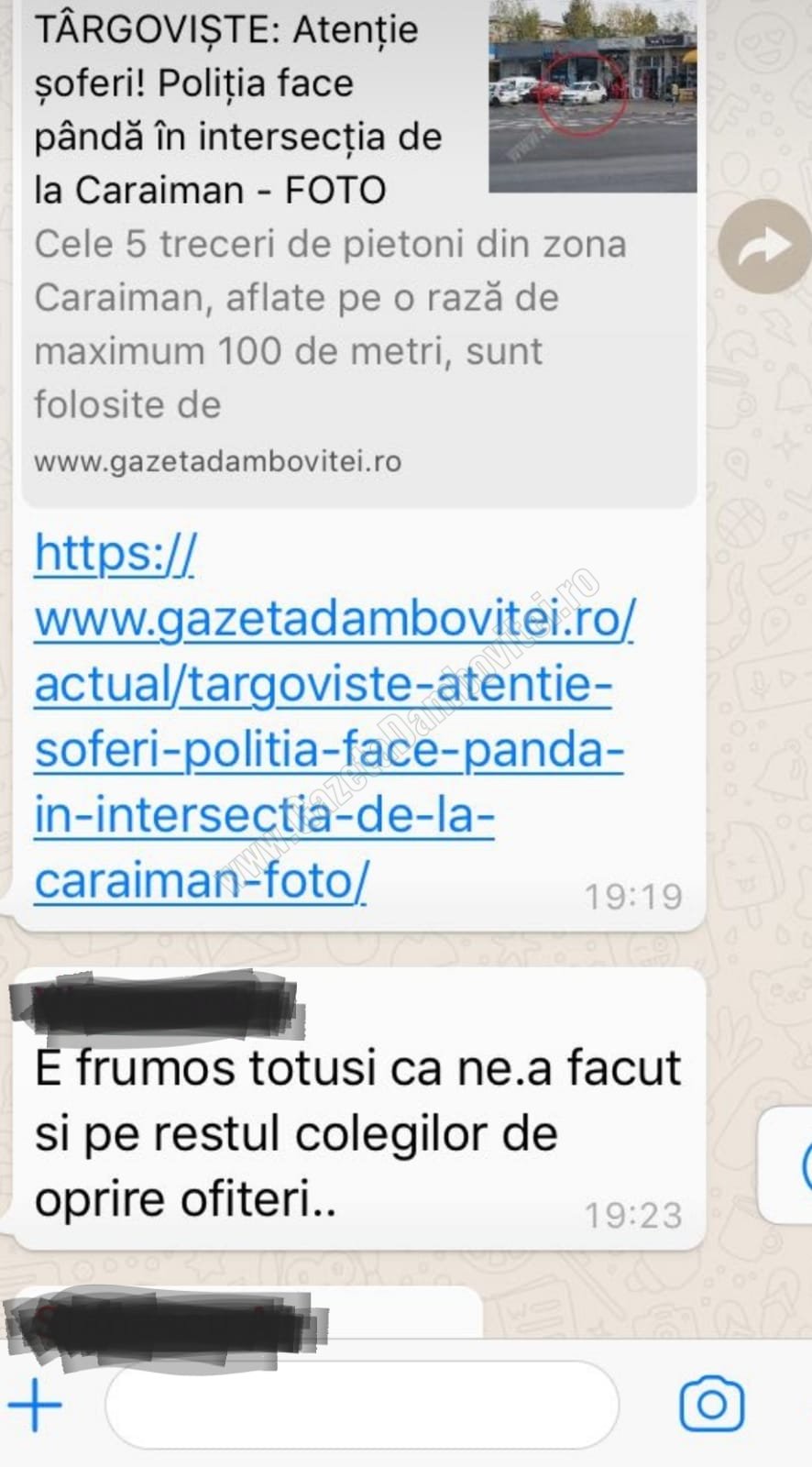Tap the gray www.gazetadambovitei.ro preview domain
The image size is (812, 1467).
click(x=218, y=461)
